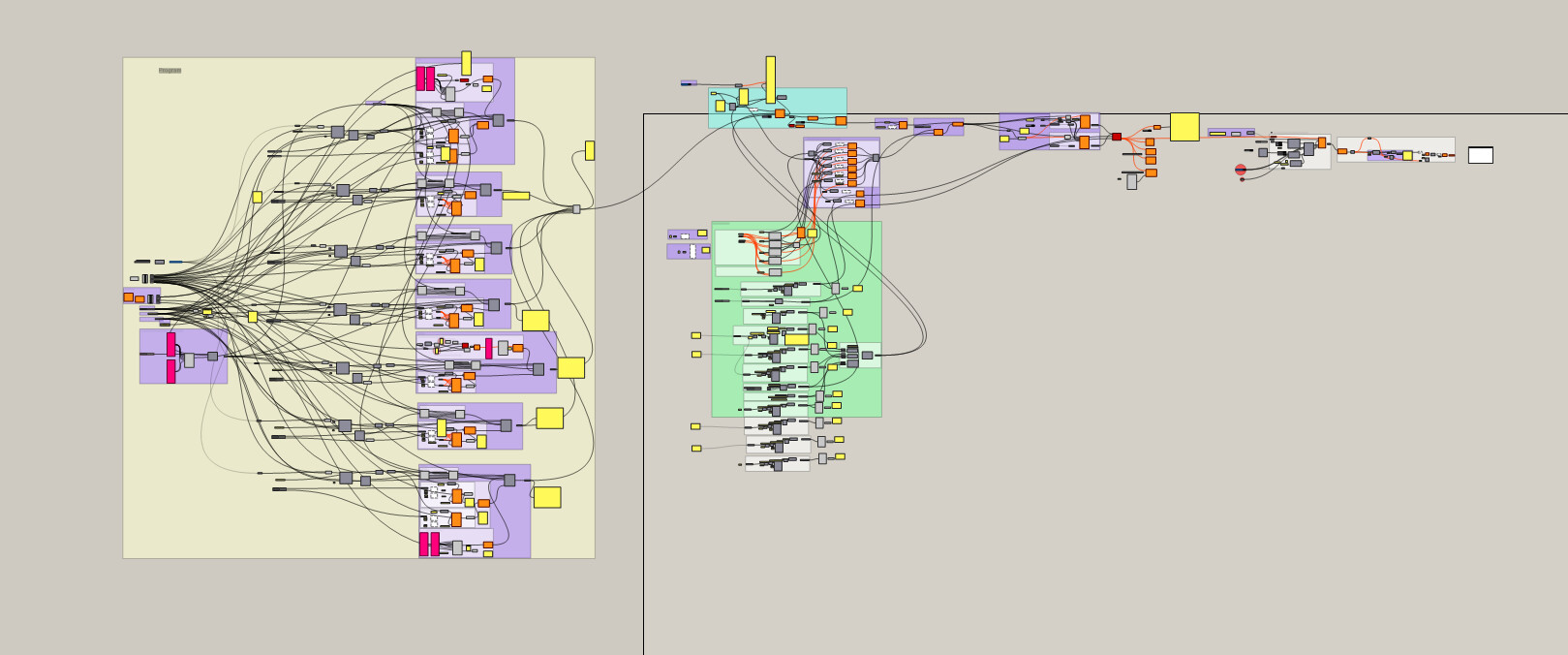Select the yellow panel in far-right gray group
1568x655 pixels.
(1407, 156)
